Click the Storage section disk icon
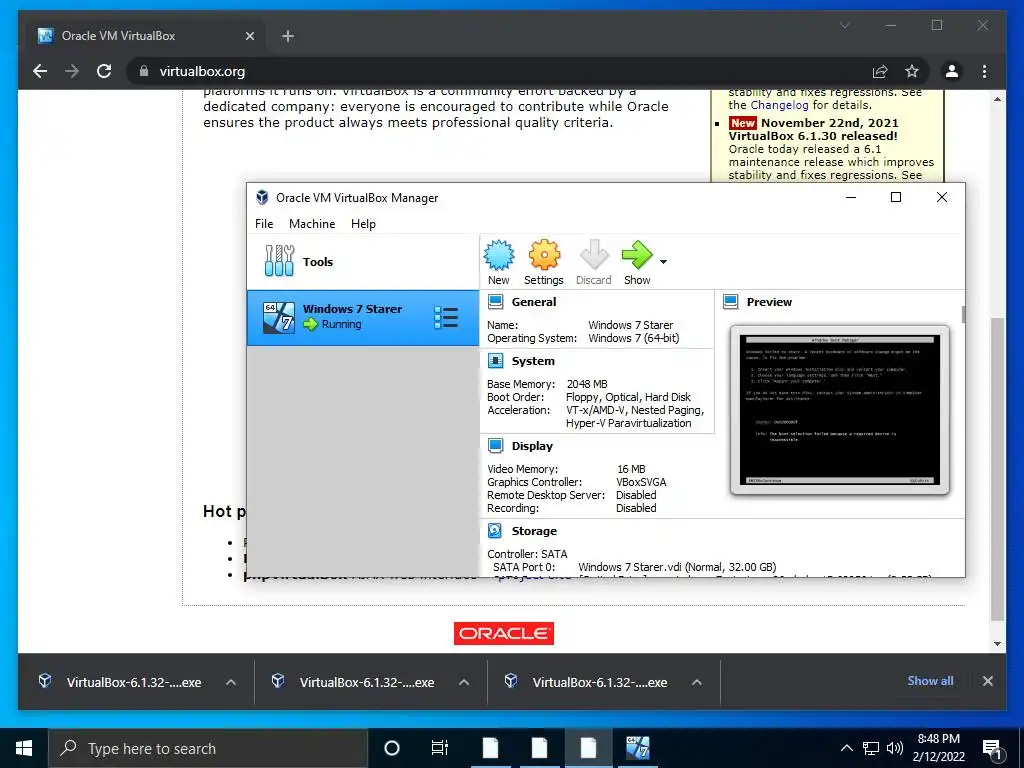Image resolution: width=1024 pixels, height=768 pixels. 496,531
